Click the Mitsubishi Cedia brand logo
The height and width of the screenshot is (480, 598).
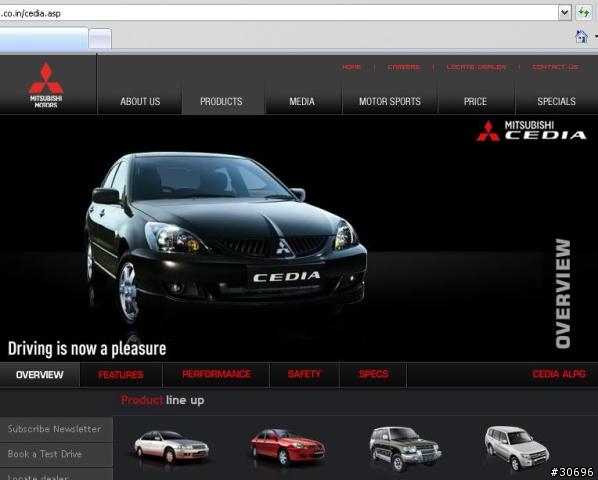coord(531,131)
